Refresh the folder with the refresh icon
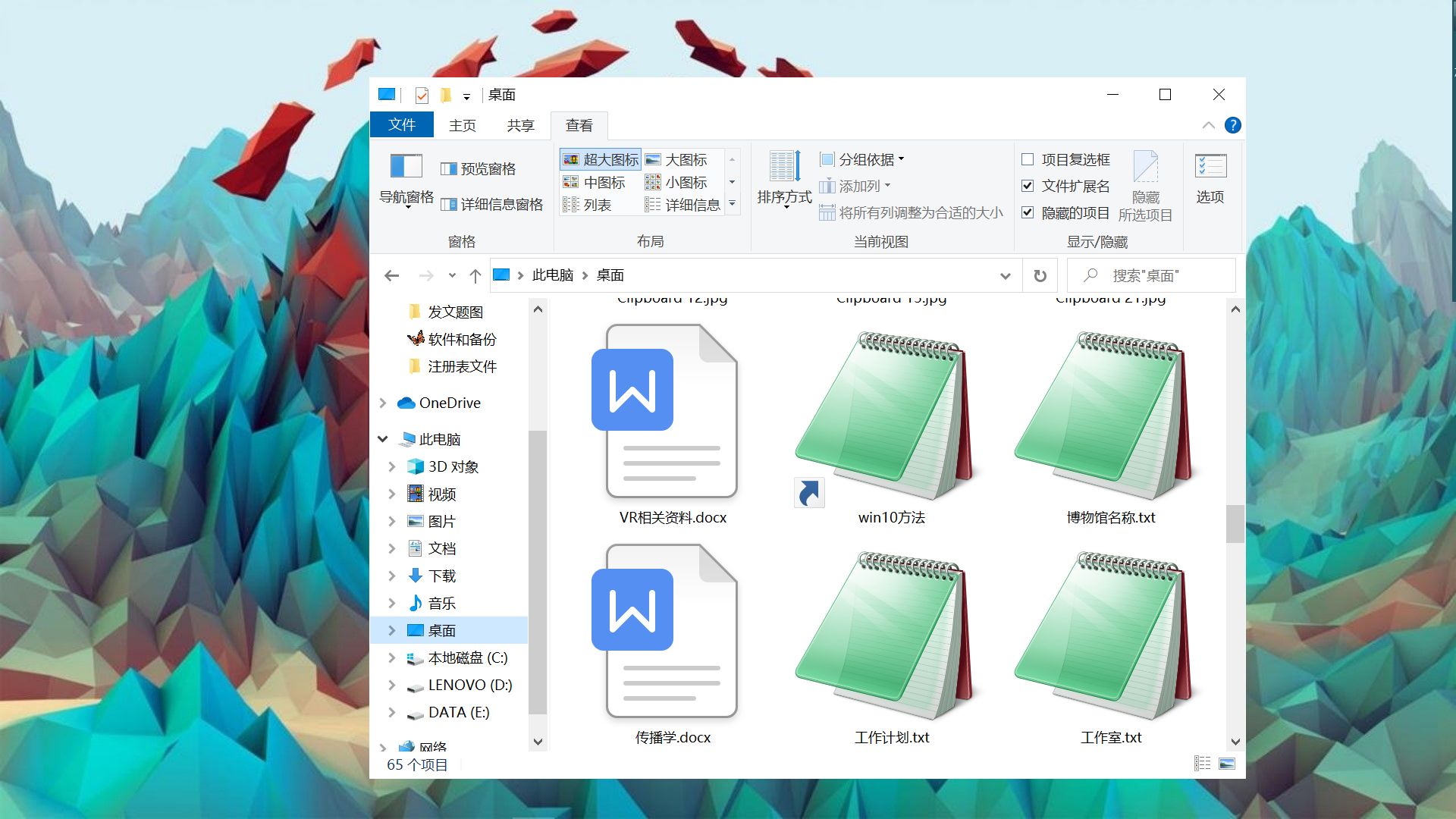This screenshot has height=819, width=1456. tap(1040, 275)
